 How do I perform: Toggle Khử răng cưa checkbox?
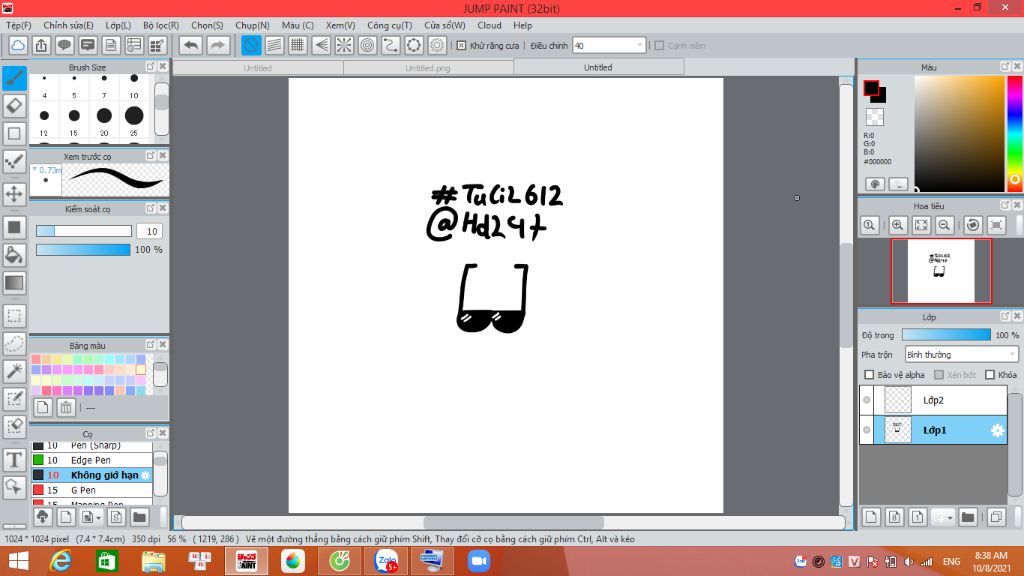click(x=461, y=46)
